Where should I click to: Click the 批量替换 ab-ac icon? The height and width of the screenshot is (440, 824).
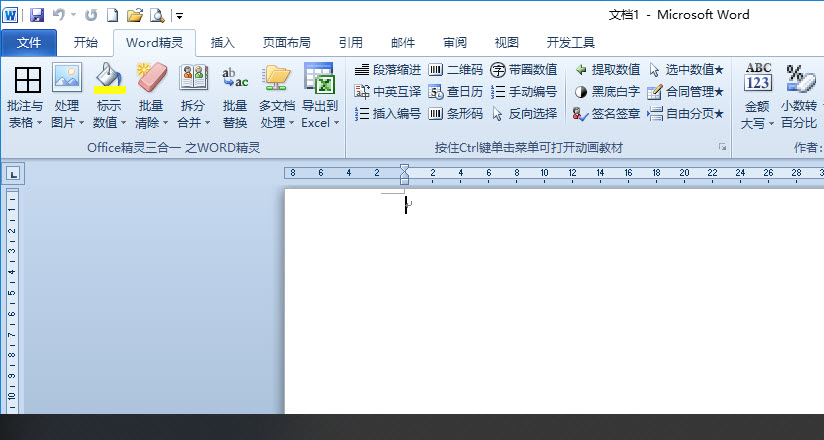pos(235,78)
